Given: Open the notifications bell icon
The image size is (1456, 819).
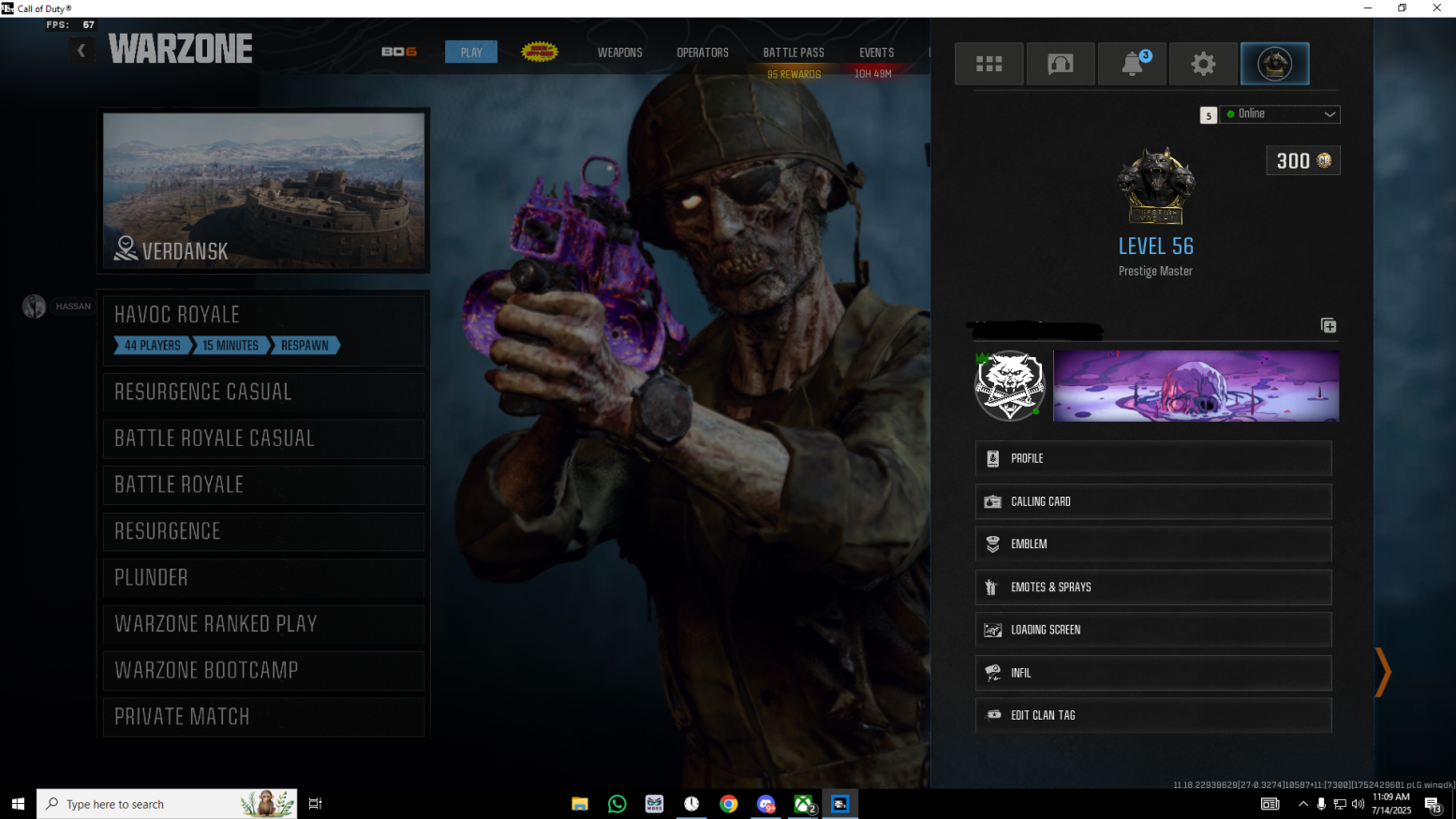Looking at the screenshot, I should pos(1132,64).
